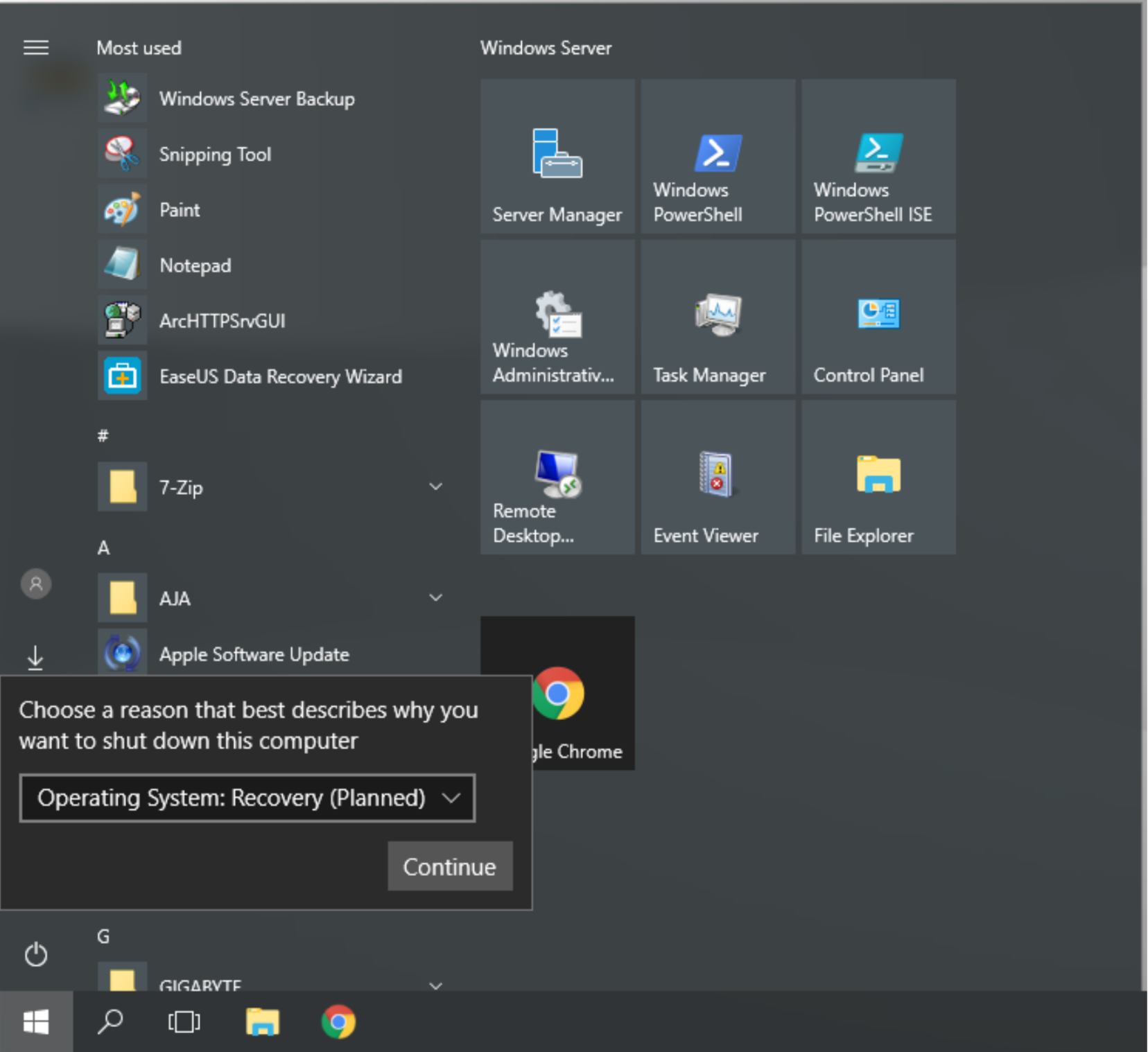
Task: Open the 7-Zip folder icon
Action: pos(122,486)
